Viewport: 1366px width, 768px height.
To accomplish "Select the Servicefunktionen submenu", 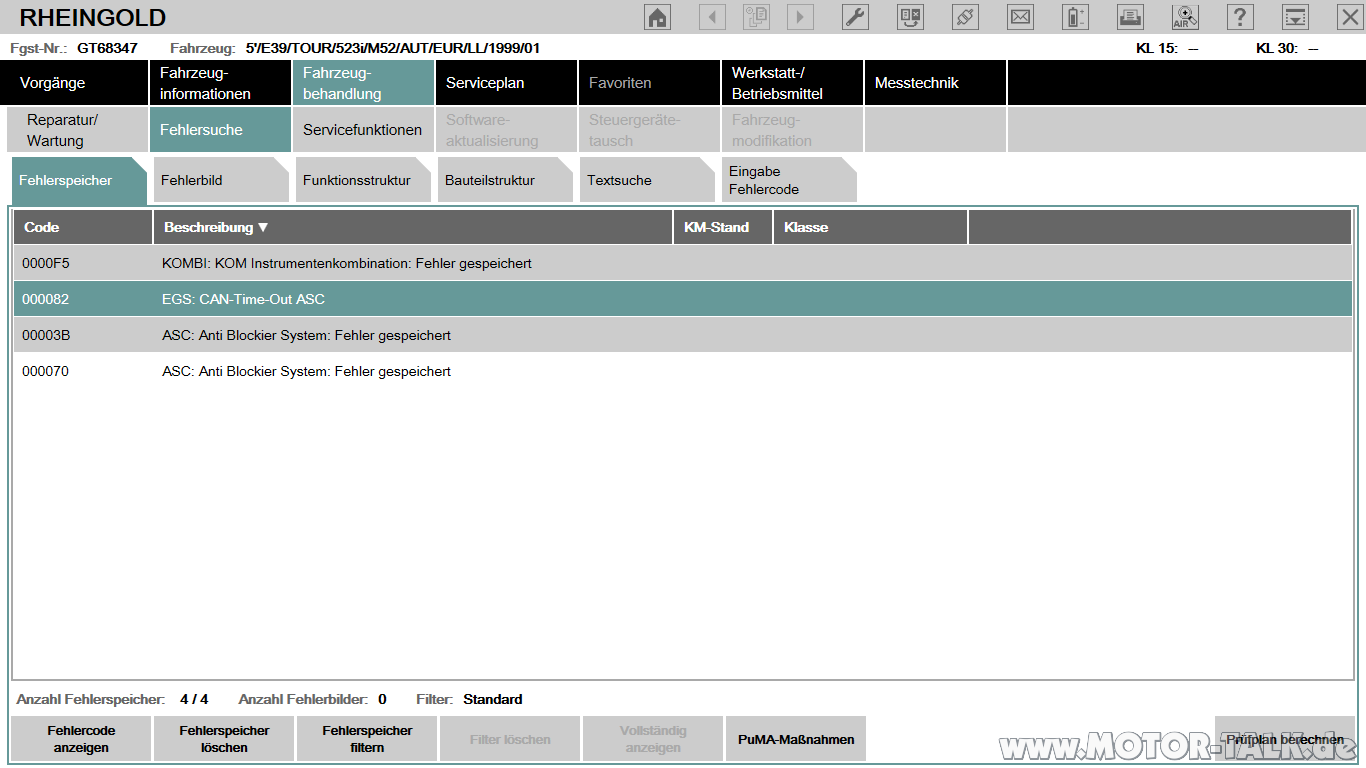I will point(363,130).
